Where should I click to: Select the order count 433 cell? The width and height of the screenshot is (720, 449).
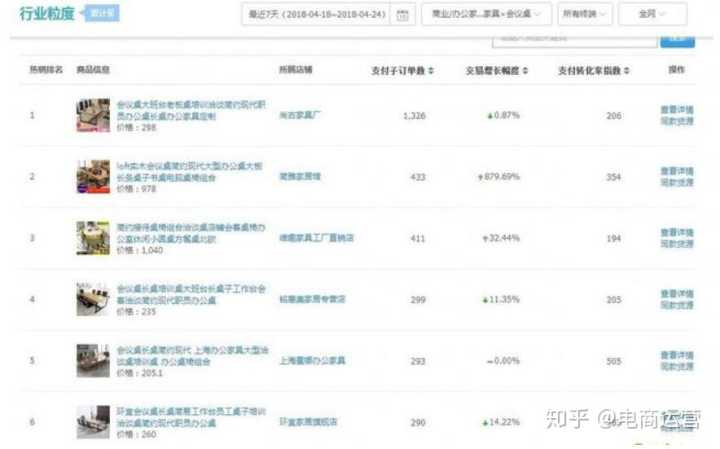pyautogui.click(x=418, y=177)
